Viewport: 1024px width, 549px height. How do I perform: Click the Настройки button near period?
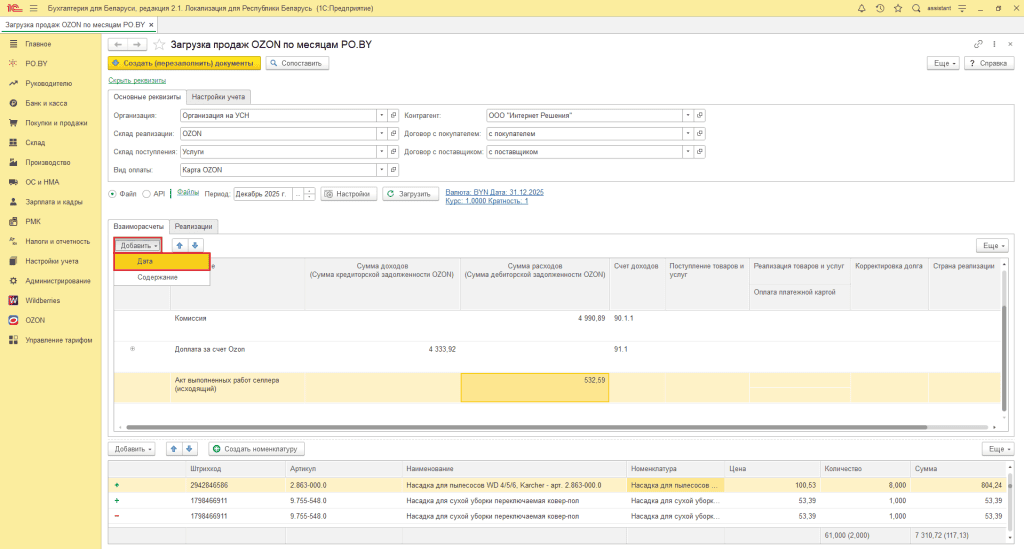[x=348, y=194]
